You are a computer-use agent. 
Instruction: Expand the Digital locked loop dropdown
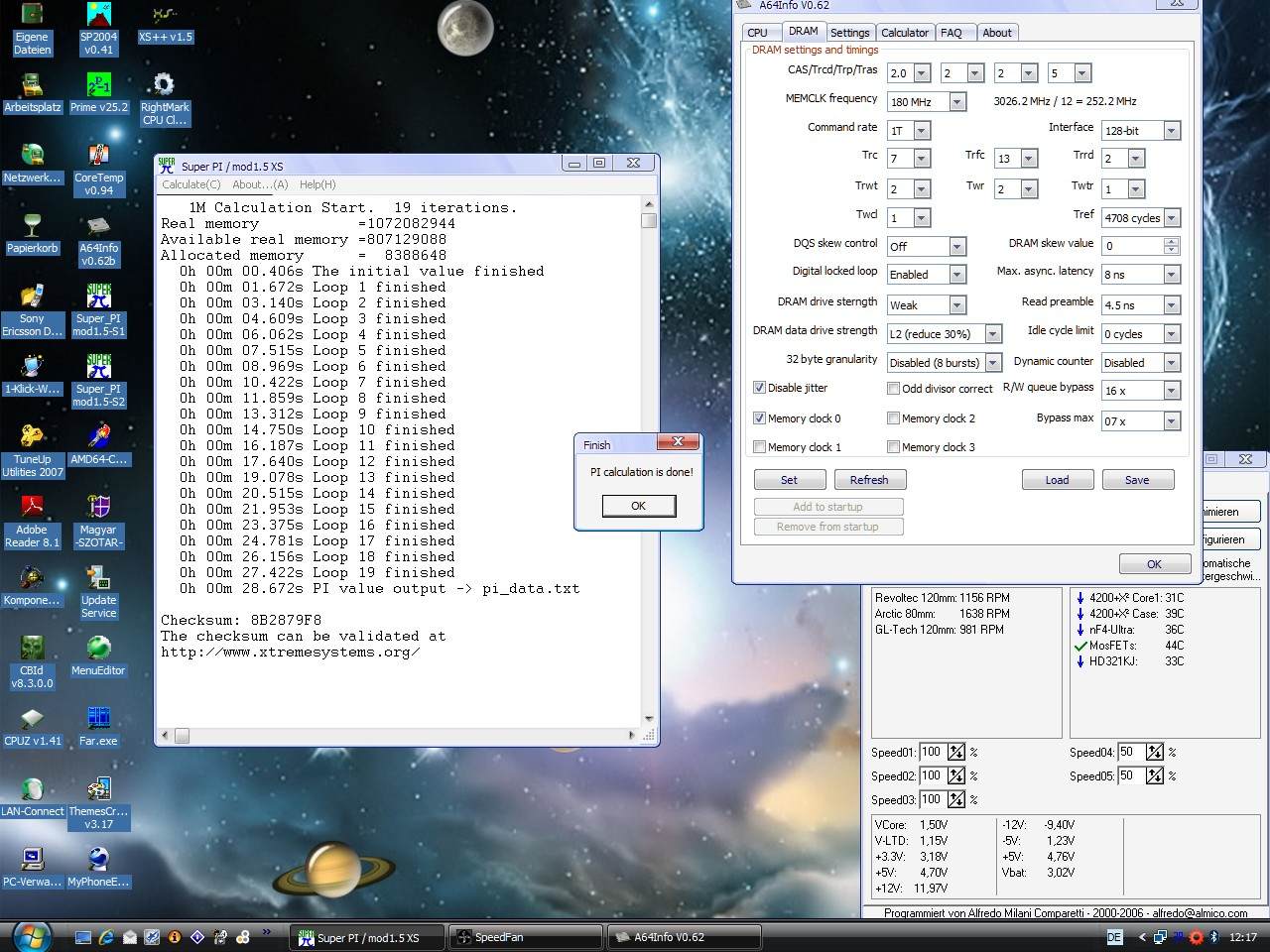click(957, 275)
